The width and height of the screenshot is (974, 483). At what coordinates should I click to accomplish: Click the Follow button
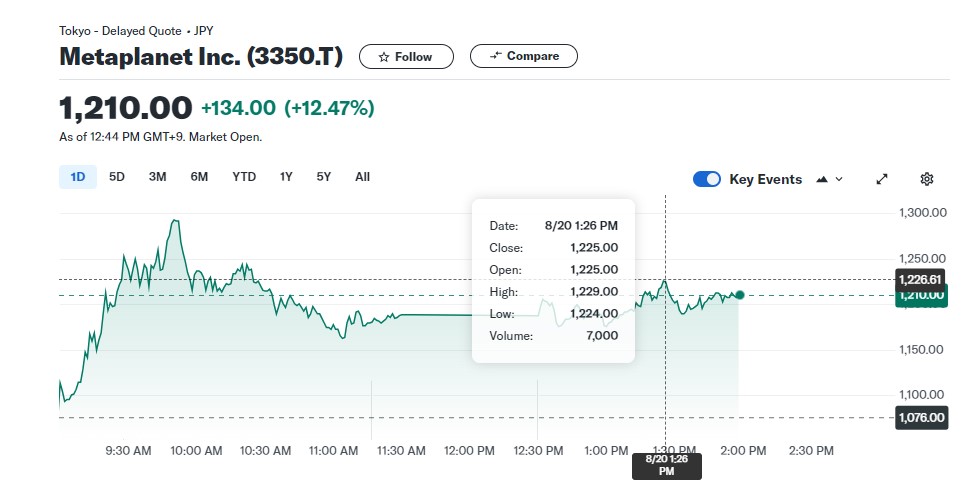[x=406, y=57]
